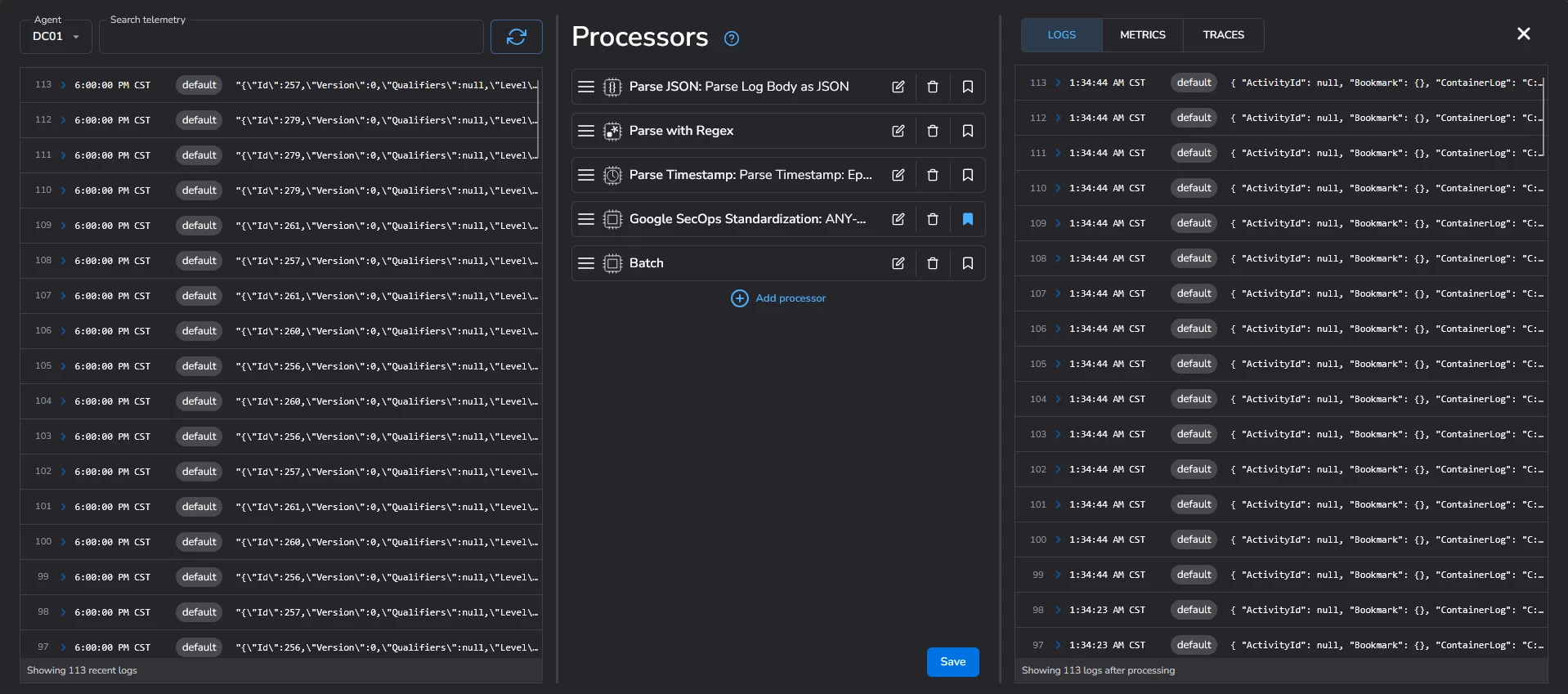Expand left log row 100
The width and height of the screenshot is (1568, 694).
coord(63,542)
